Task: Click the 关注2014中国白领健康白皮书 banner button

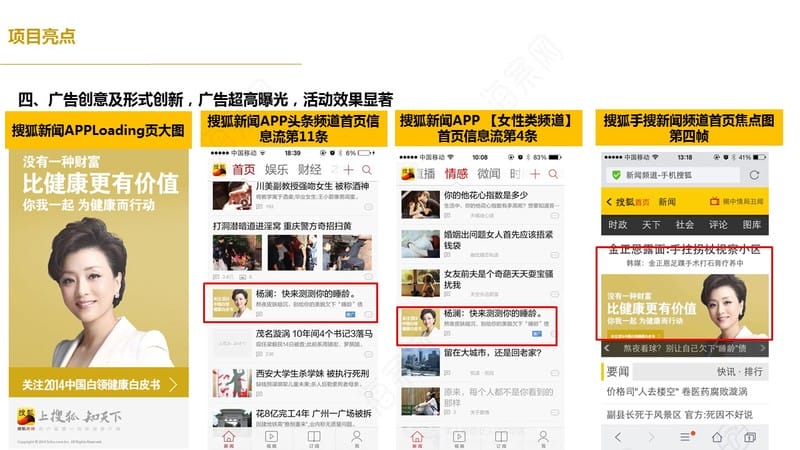Action: point(98,384)
